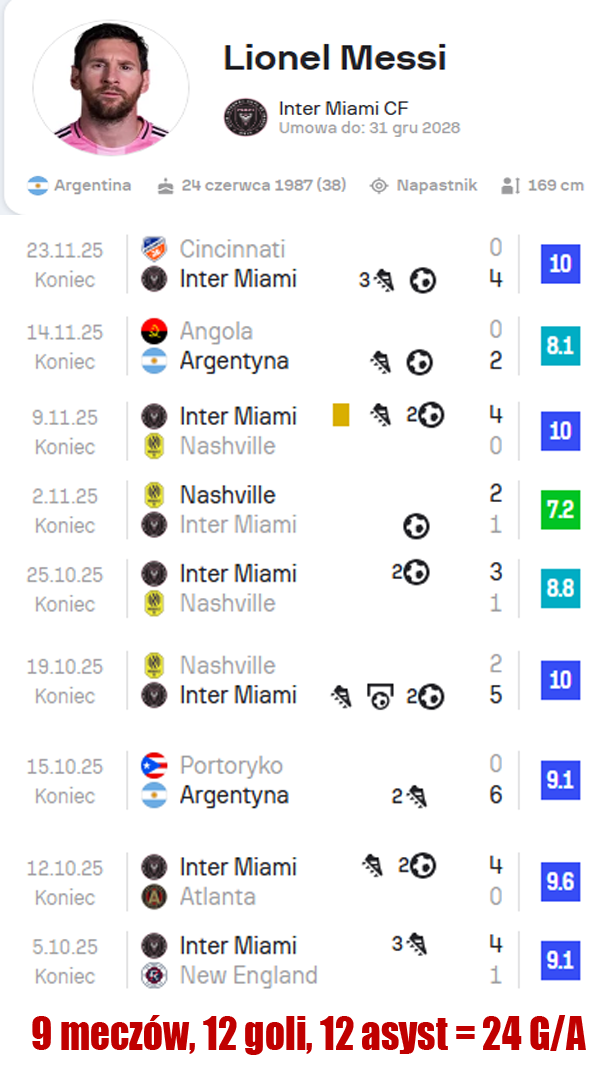Open the Cincinnati team crest in first match
The height and width of the screenshot is (1077, 601).
(154, 248)
